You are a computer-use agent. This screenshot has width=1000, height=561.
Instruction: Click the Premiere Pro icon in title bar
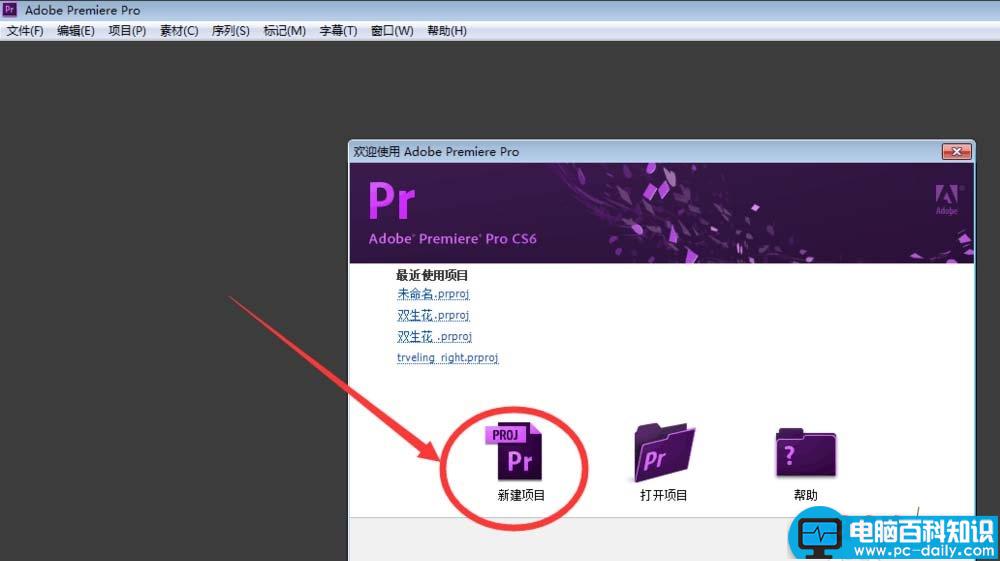(x=10, y=10)
